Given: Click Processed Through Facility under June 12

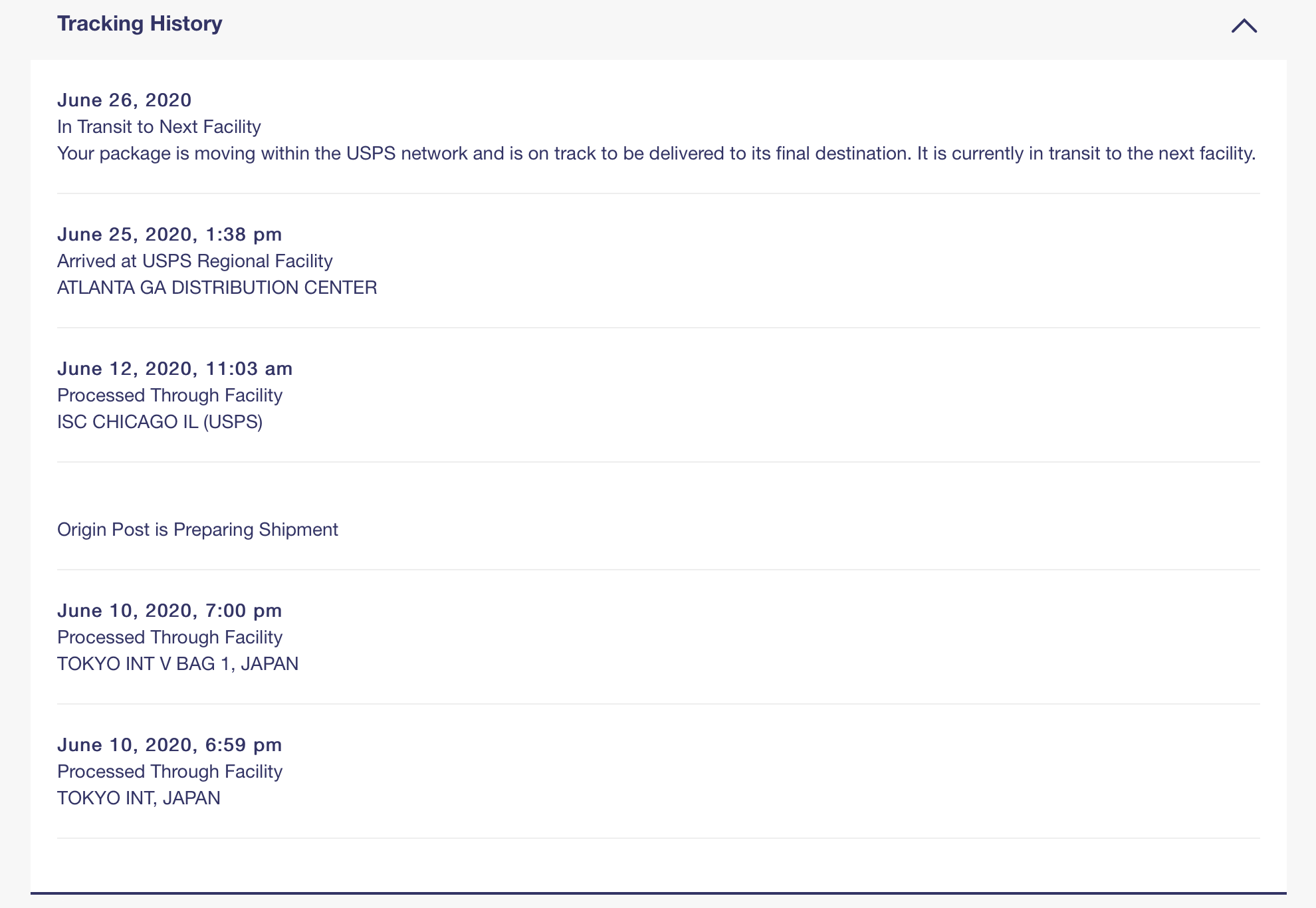Looking at the screenshot, I should [x=169, y=395].
